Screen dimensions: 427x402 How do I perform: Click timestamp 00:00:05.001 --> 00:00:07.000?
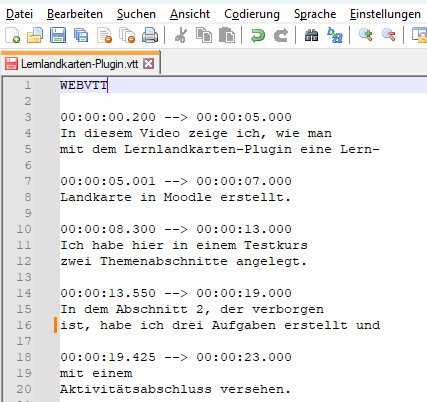pyautogui.click(x=176, y=181)
